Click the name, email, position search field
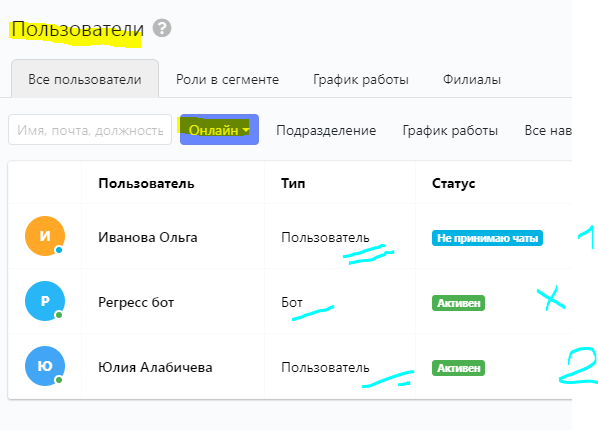Screen dimensions: 598x430 click(x=90, y=130)
